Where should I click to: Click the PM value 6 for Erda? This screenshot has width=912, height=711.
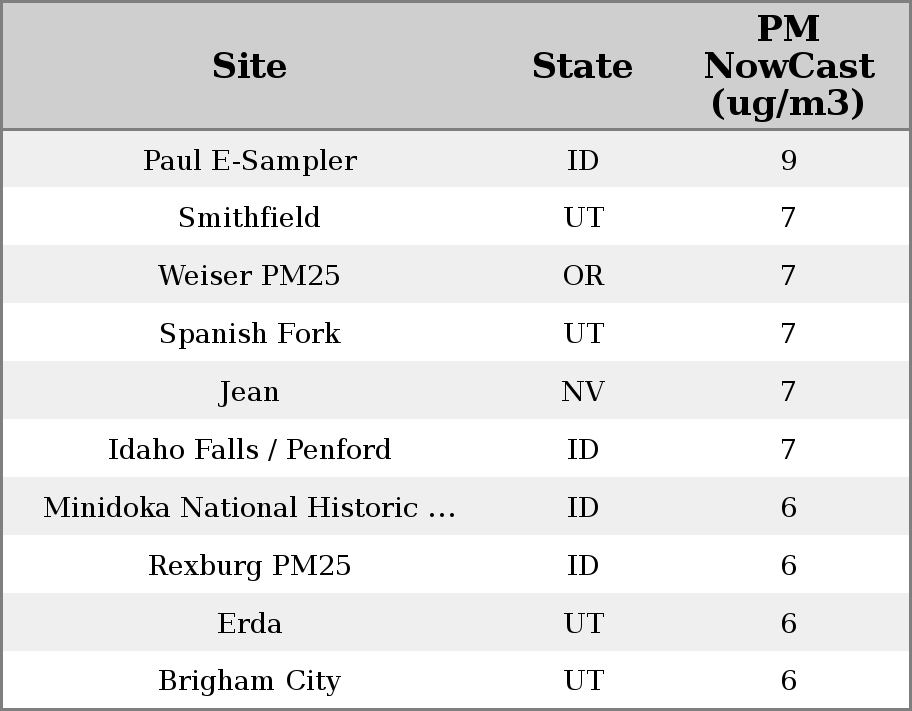click(788, 624)
